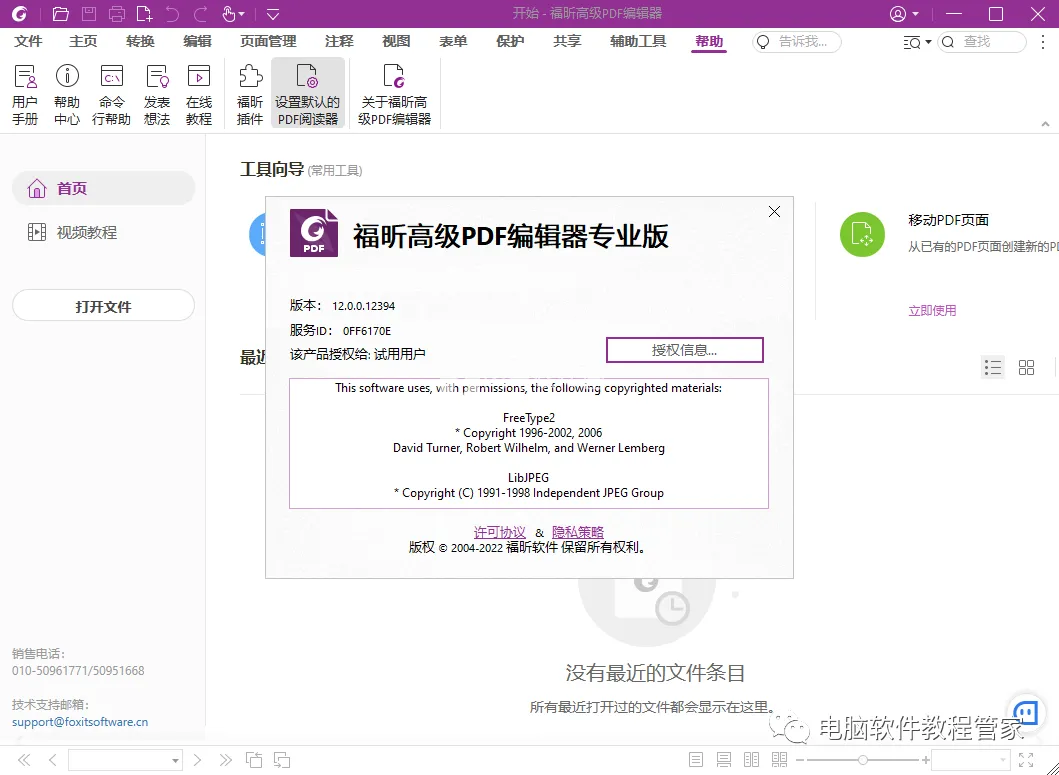The image size is (1059, 775).
Task: Click the zoom slider handle
Action: point(862,760)
